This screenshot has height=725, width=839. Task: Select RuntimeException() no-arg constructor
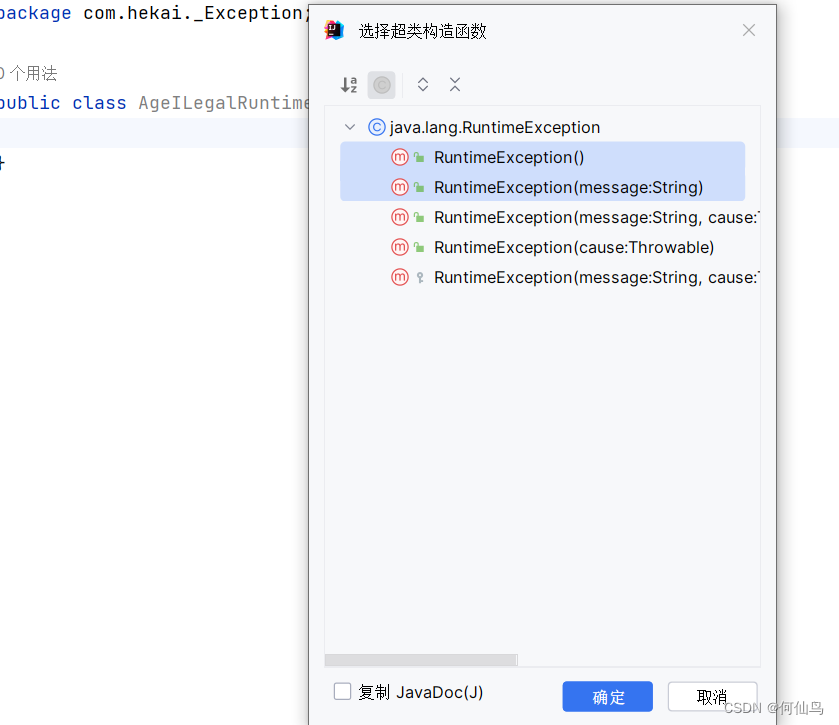coord(542,157)
